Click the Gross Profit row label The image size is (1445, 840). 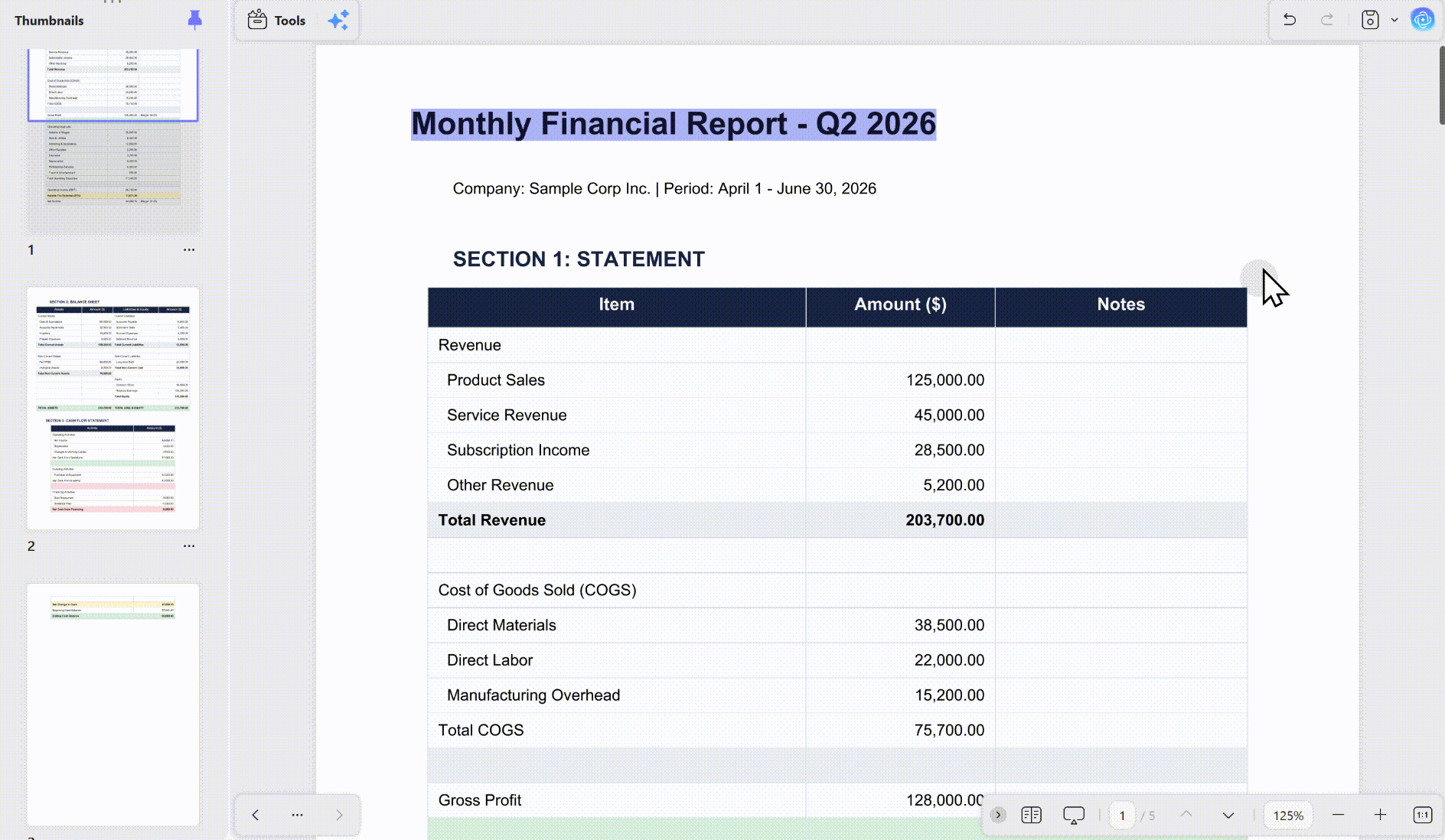(x=480, y=800)
